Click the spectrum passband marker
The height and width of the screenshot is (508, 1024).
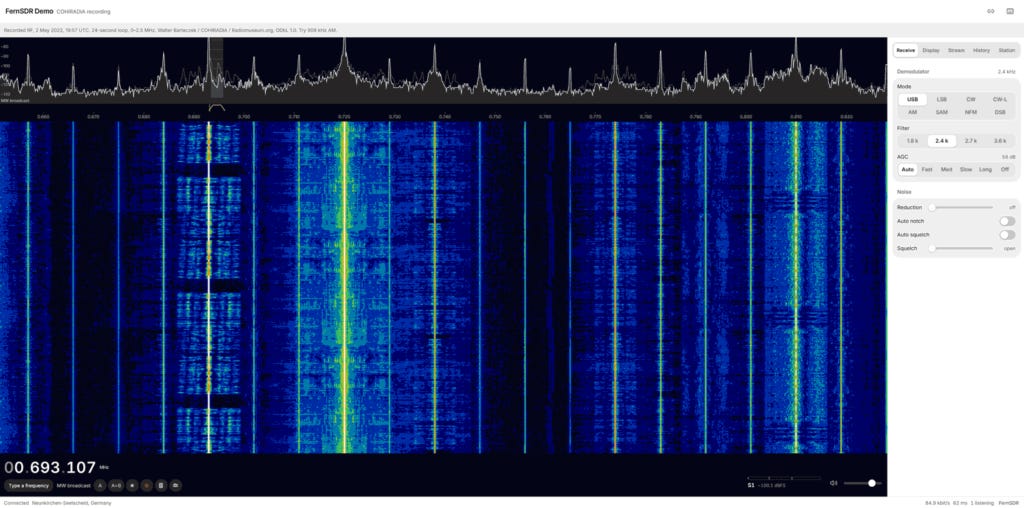[217, 107]
